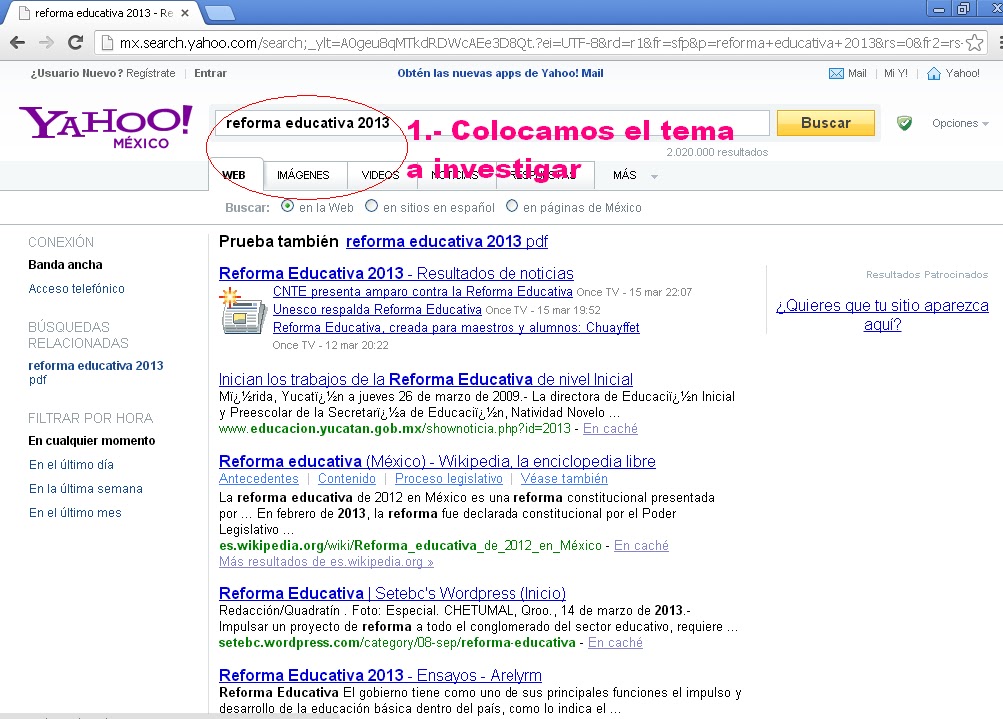Select 'en páginas de México' radio option
The image size is (1003, 719).
pyautogui.click(x=512, y=206)
